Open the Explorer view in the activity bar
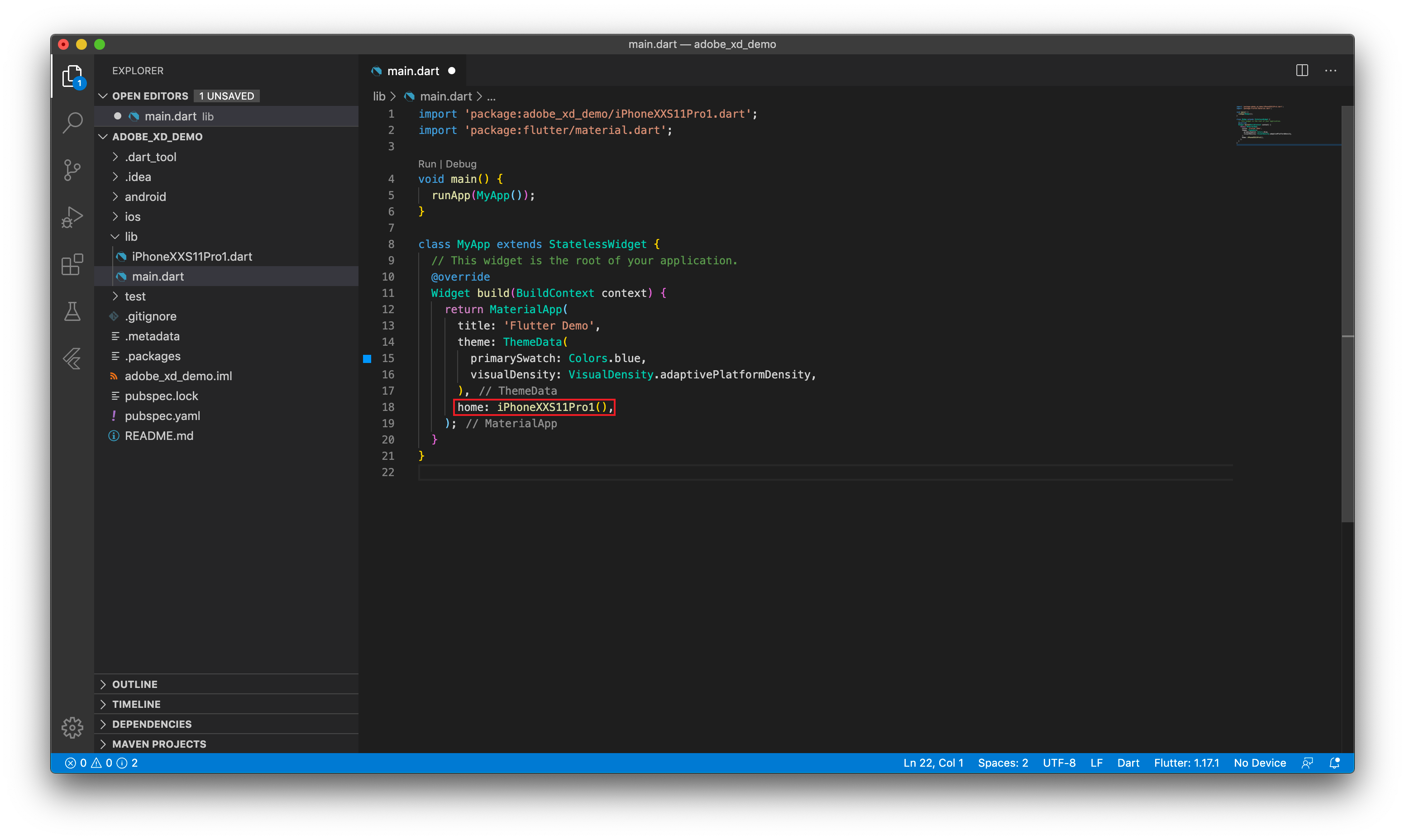Screen dimensions: 1405x840 (x=72, y=75)
